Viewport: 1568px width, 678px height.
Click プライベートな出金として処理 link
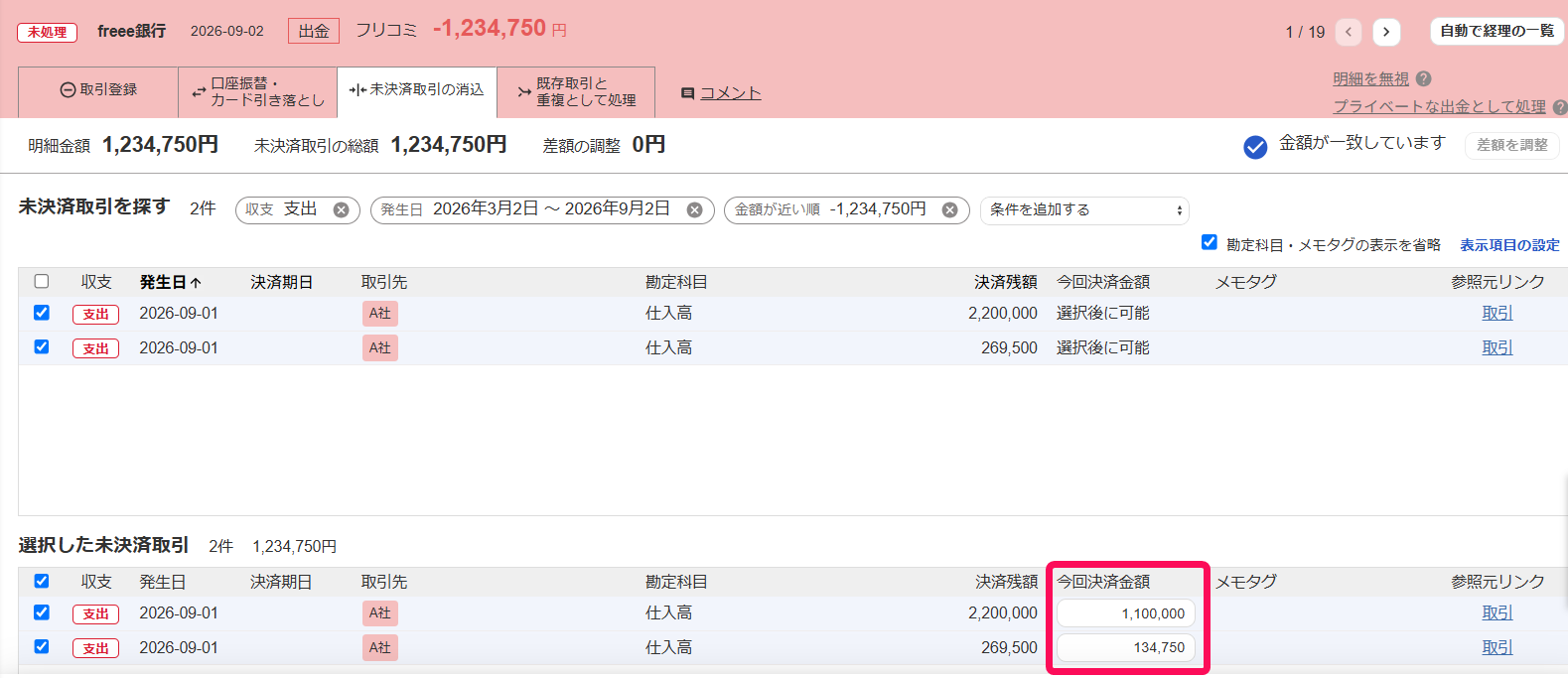click(x=1439, y=106)
